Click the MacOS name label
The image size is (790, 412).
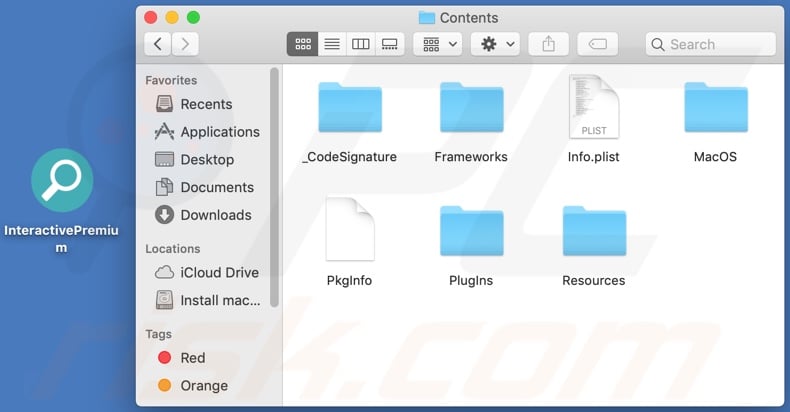click(715, 157)
